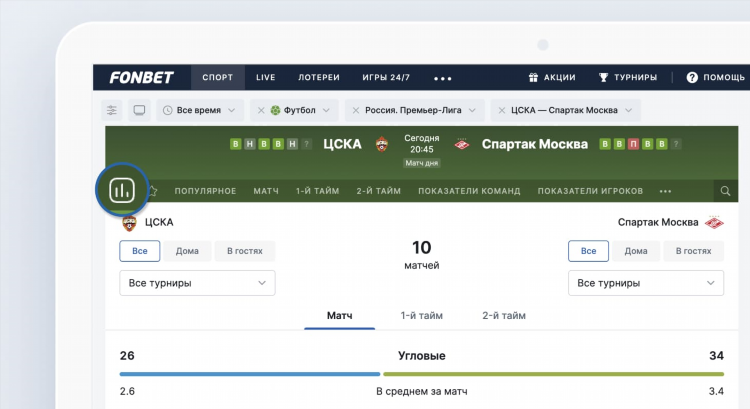Select Все filter for CSKA
Image resolution: width=750 pixels, height=409 pixels.
(140, 251)
